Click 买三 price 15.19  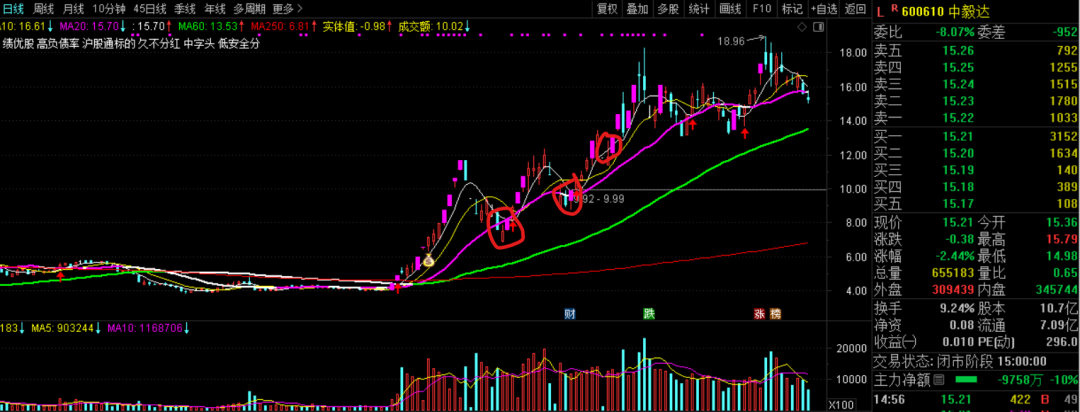958,169
